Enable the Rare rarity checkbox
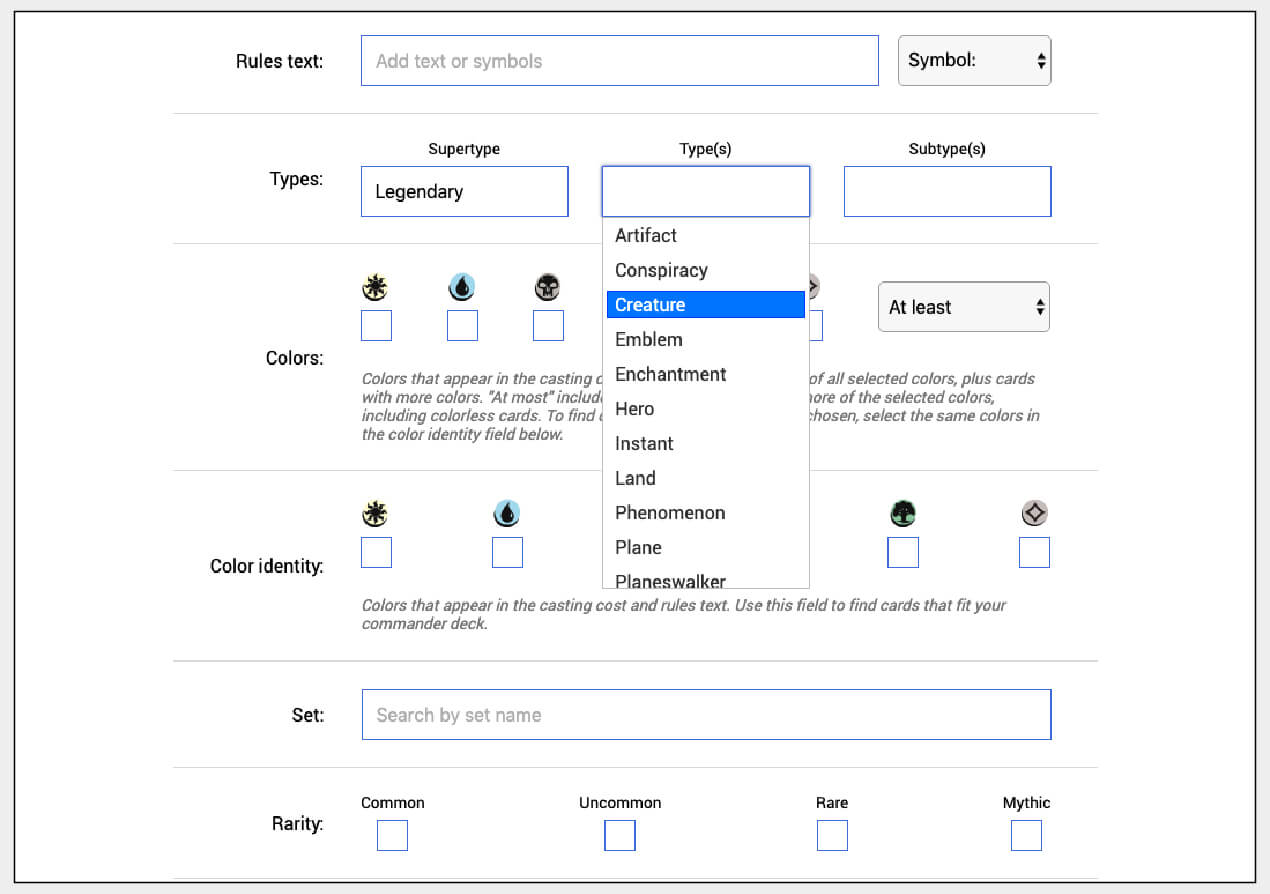The height and width of the screenshot is (894, 1270). [832, 835]
